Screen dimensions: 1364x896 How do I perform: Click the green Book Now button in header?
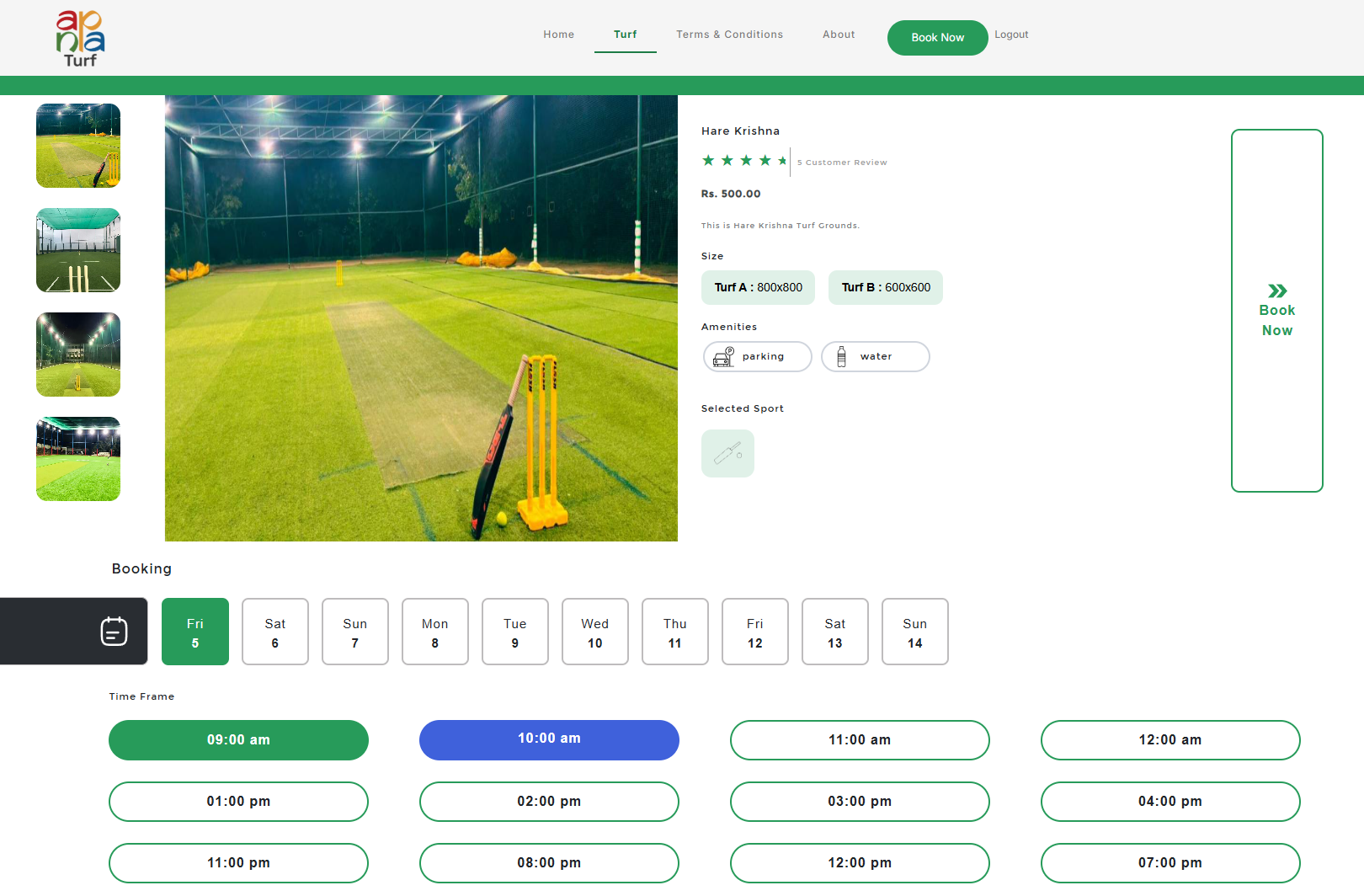[x=937, y=37]
